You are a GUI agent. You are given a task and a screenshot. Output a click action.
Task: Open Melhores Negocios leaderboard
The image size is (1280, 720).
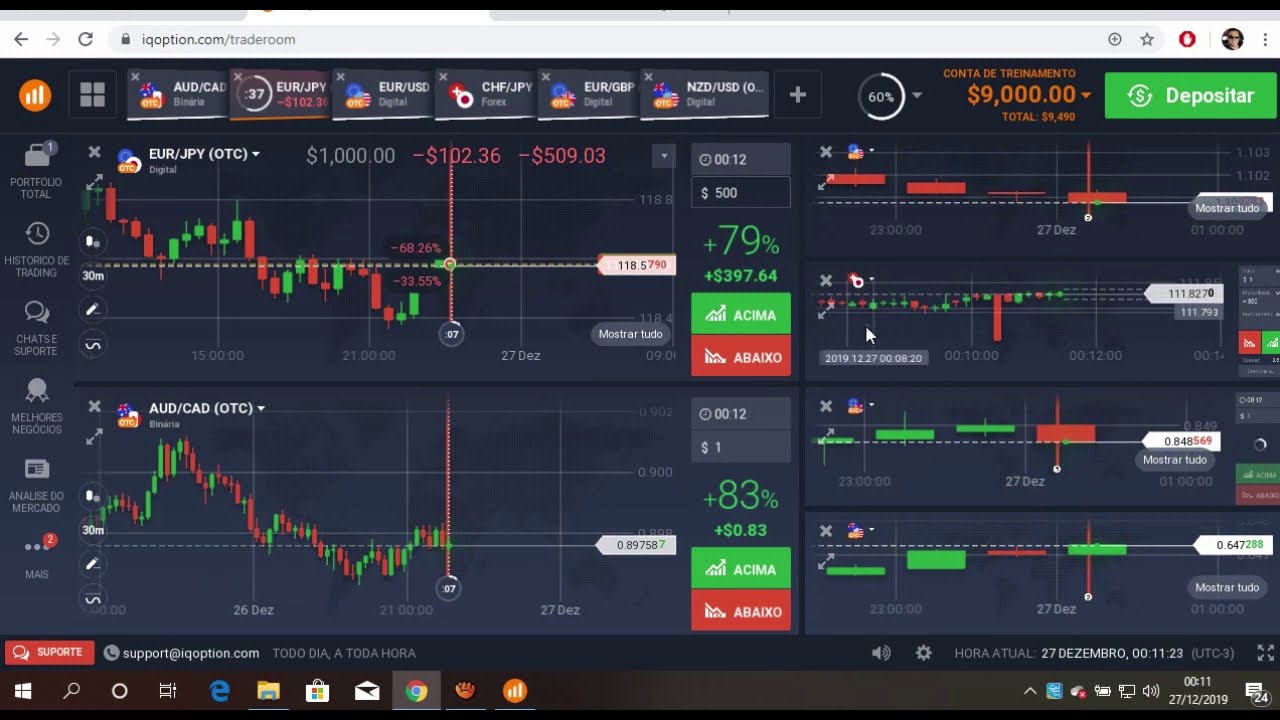click(36, 407)
